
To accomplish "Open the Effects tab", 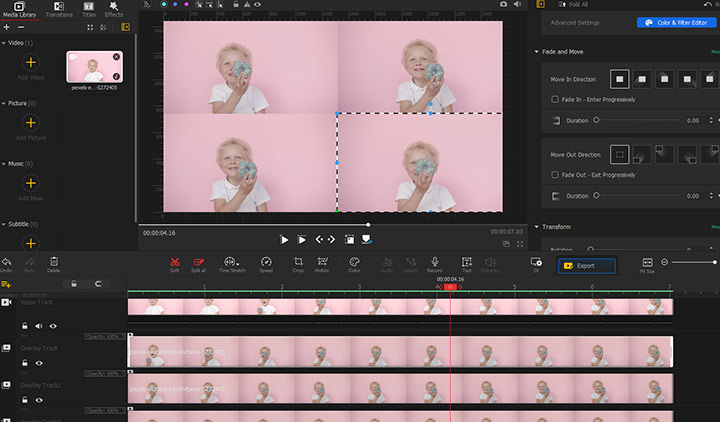I will 114,10.
